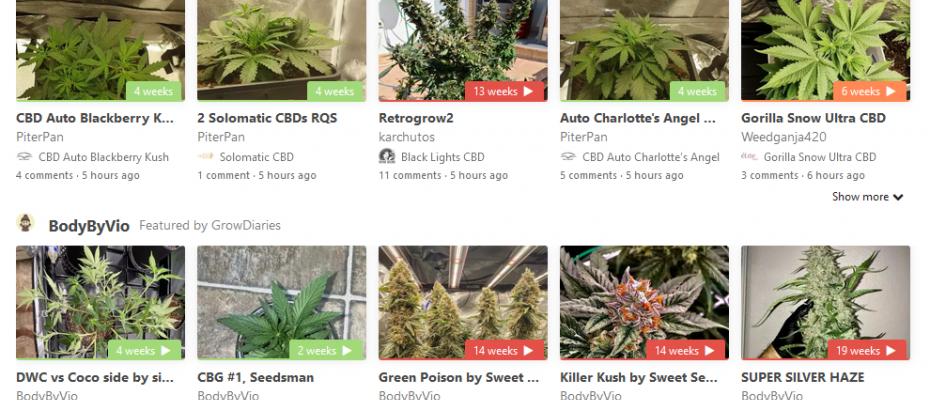The height and width of the screenshot is (400, 930).
Task: Open the Retrogrow2 diary title
Action: pyautogui.click(x=416, y=118)
